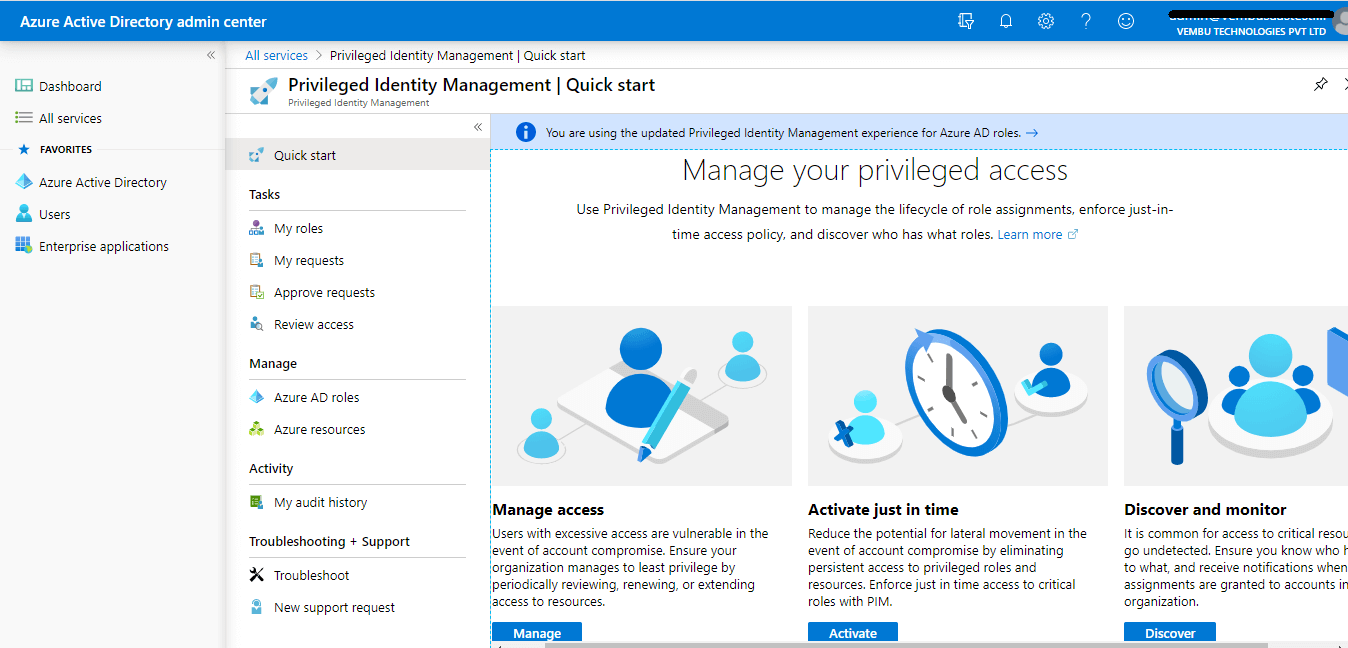This screenshot has width=1348, height=648.
Task: Send feedback with the smiley icon
Action: click(x=1126, y=21)
